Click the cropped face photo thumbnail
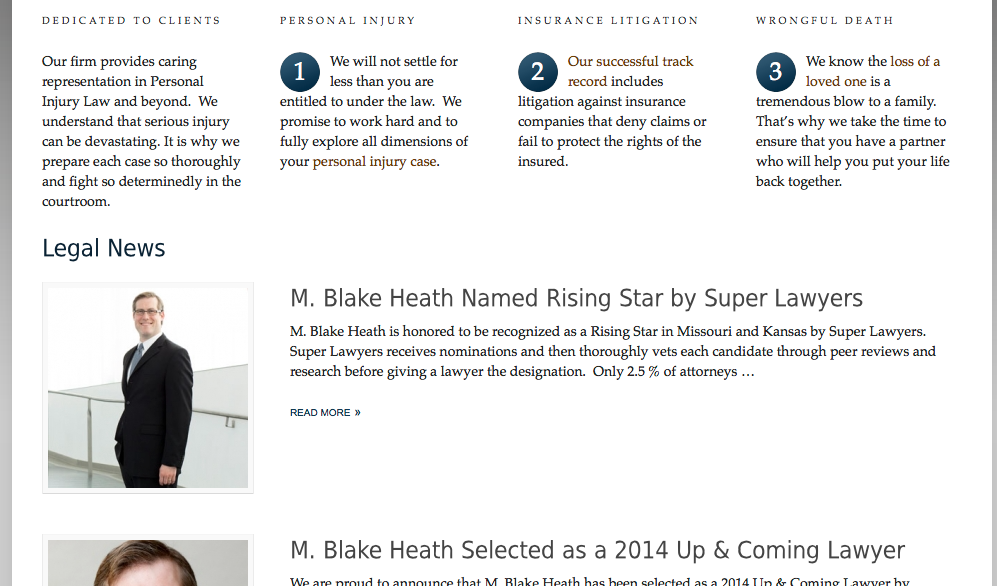The image size is (997, 586). click(x=148, y=562)
